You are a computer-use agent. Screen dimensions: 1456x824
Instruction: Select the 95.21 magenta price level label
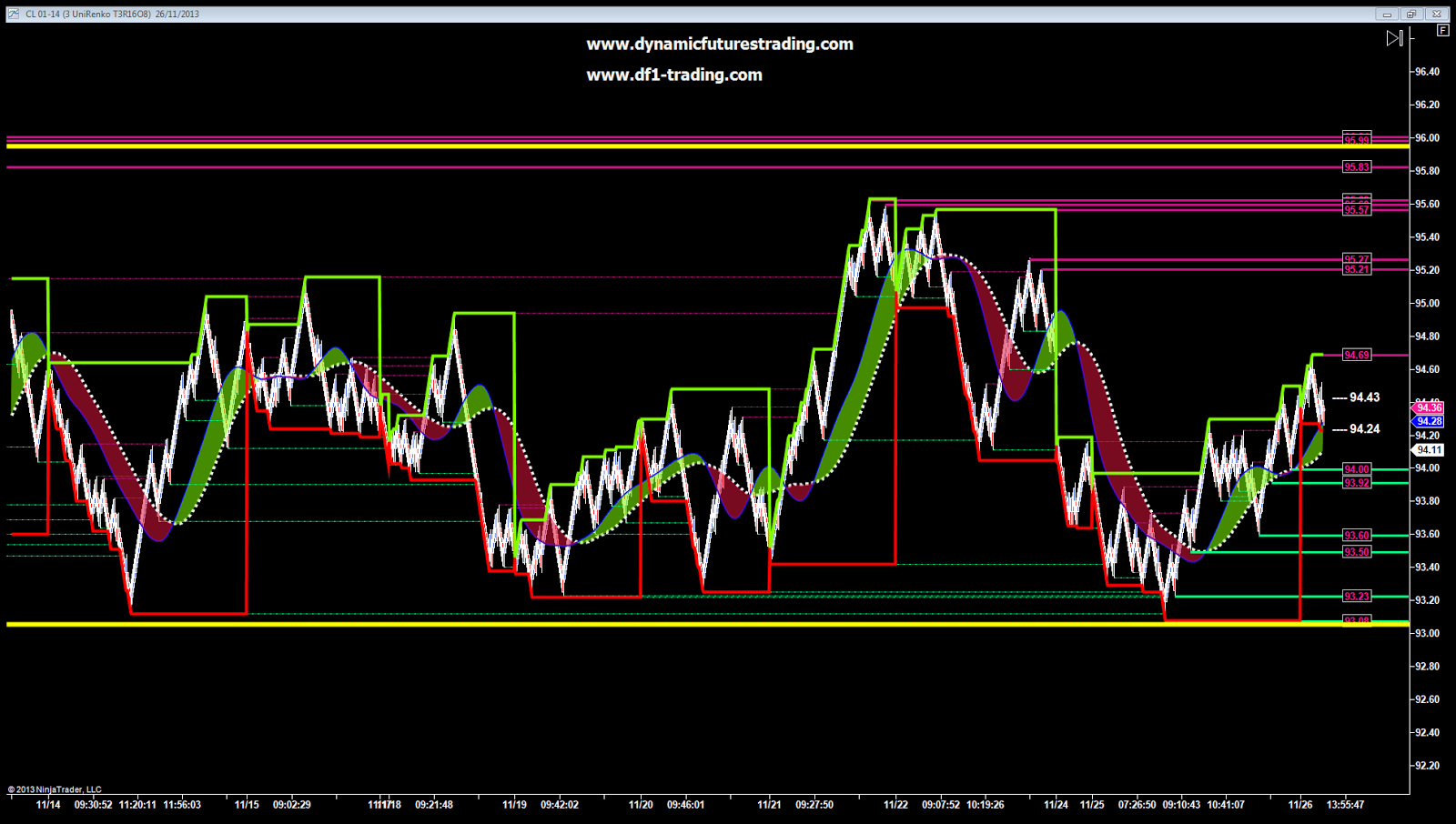pos(1357,269)
